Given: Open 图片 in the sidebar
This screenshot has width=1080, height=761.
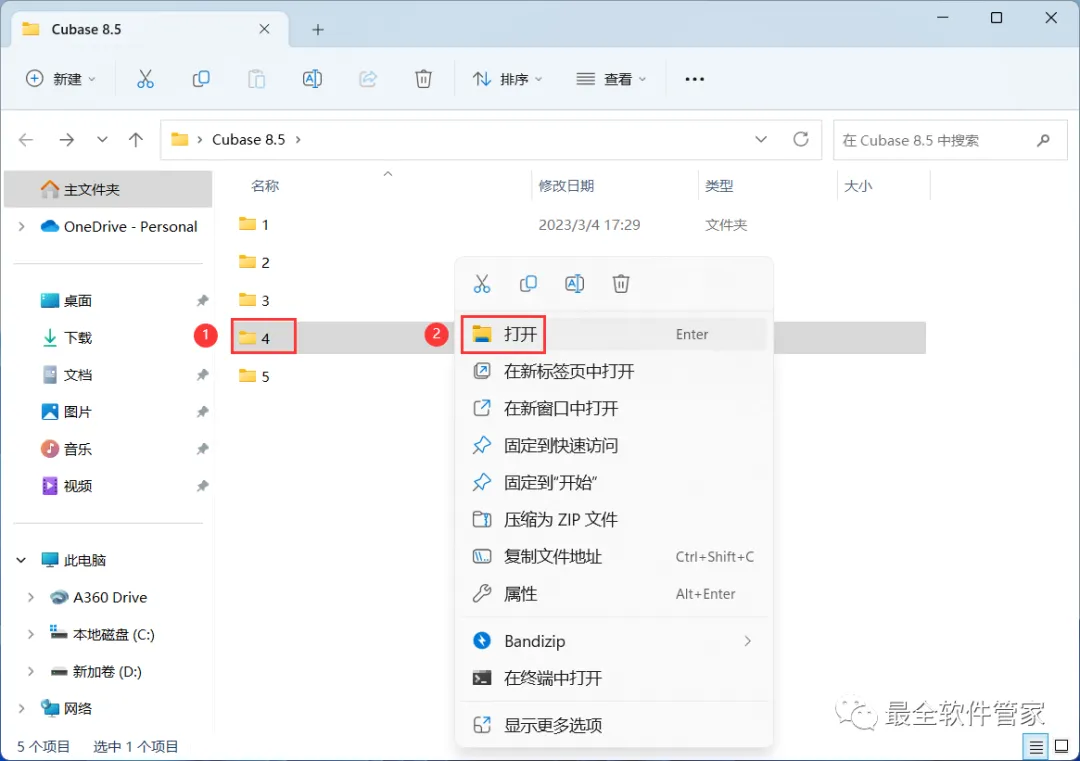Looking at the screenshot, I should (77, 413).
